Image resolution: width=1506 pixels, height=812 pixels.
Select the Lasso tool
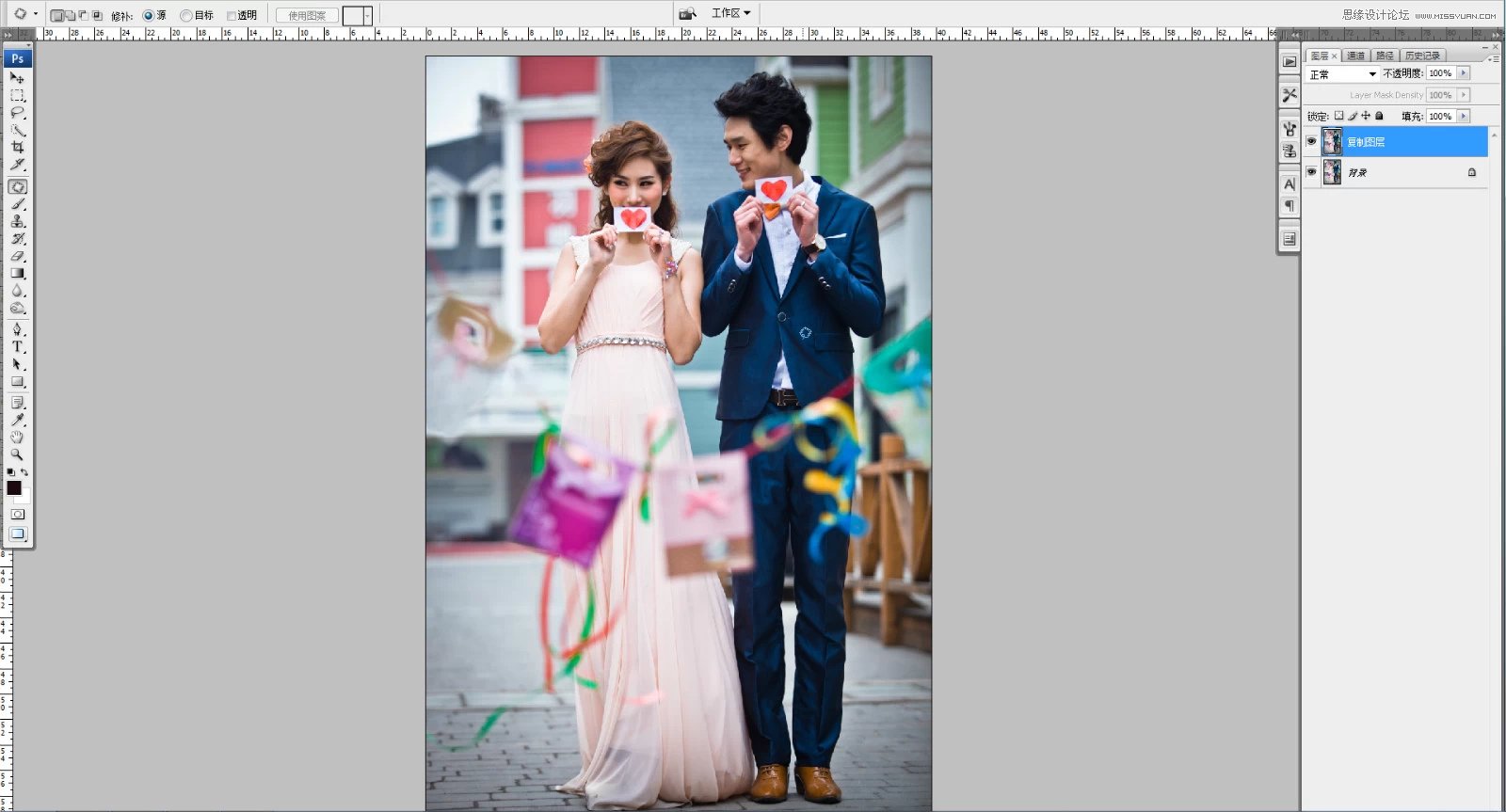(x=17, y=113)
